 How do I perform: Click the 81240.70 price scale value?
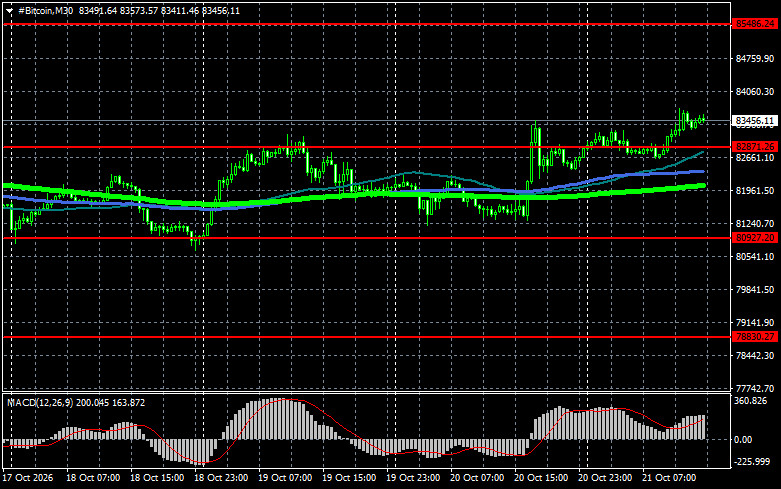click(755, 224)
